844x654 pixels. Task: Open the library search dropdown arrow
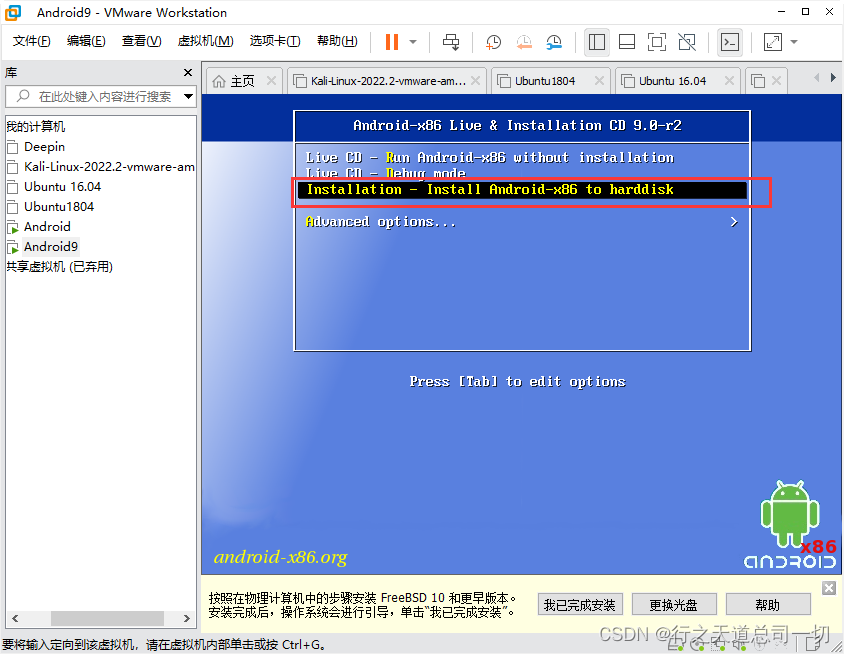[188, 97]
